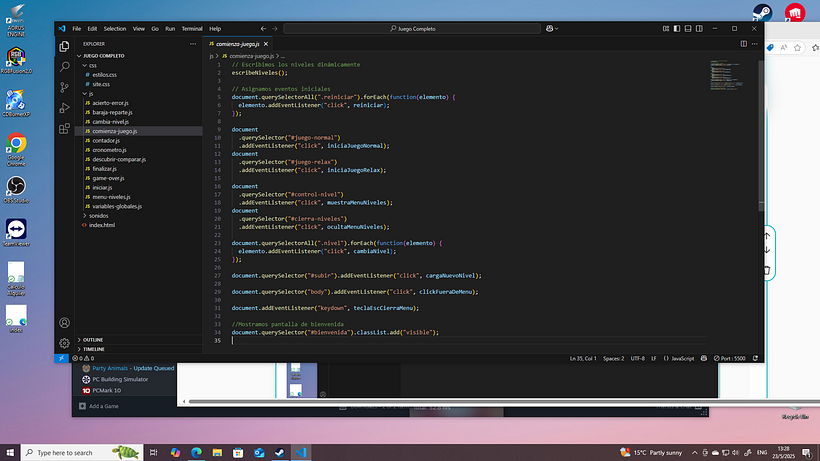Viewport: 820px width, 461px height.
Task: Open the Search view in activity bar
Action: (64, 66)
